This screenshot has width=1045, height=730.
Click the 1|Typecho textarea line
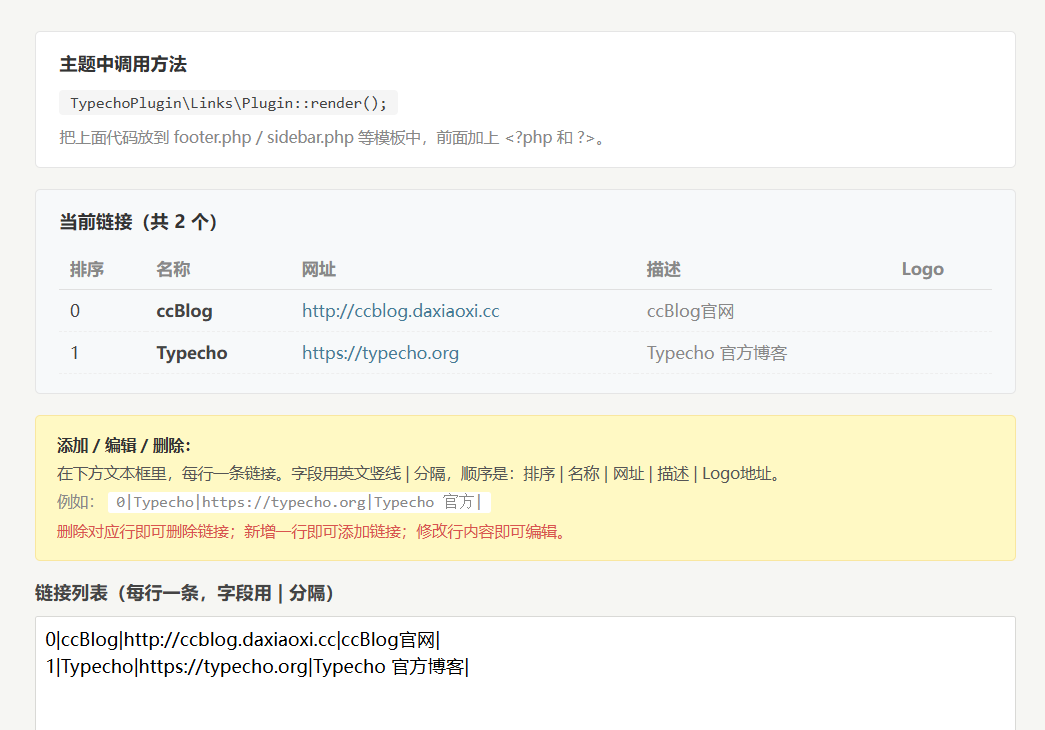click(x=257, y=667)
